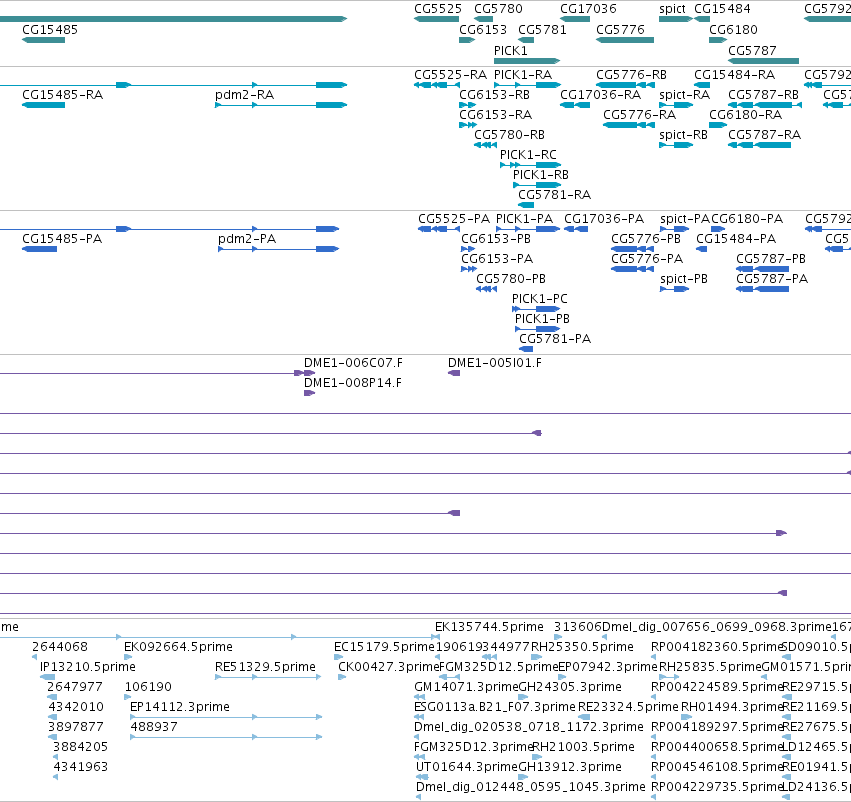Select the PICK1-PC protein feature
The width and height of the screenshot is (851, 802).
536,309
